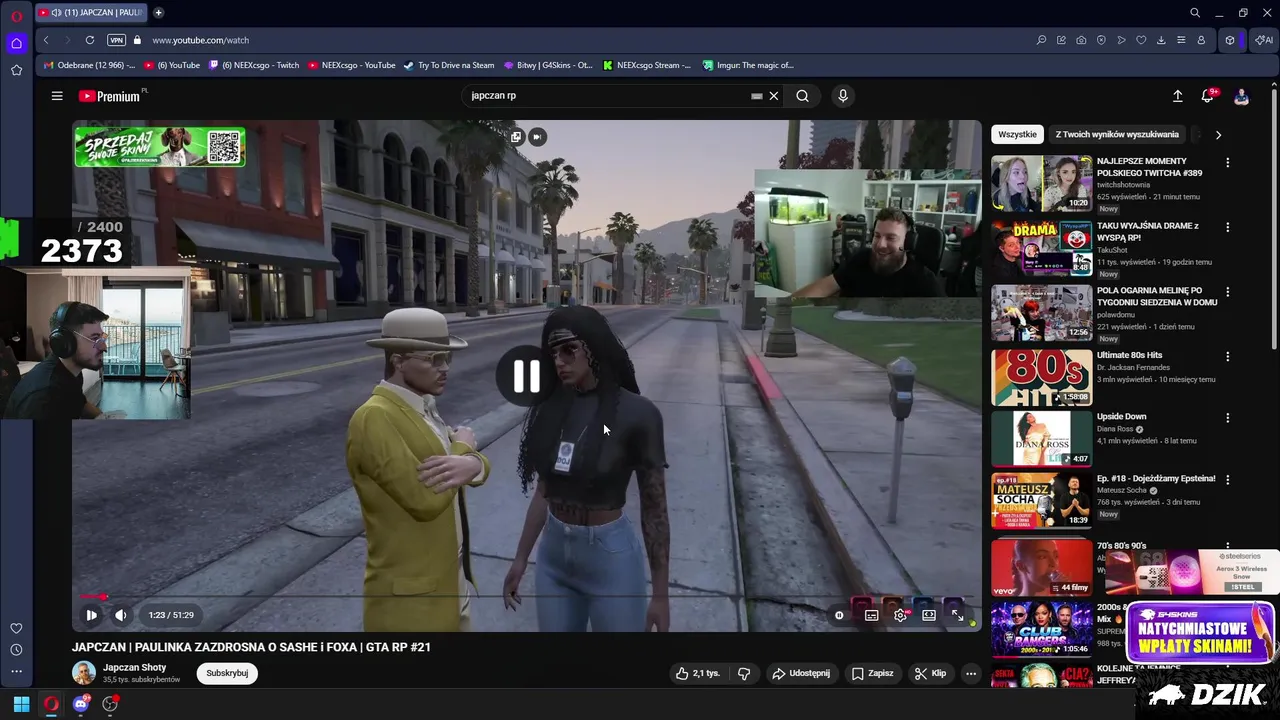1280x720 pixels.
Task: Open Discord from the taskbar
Action: pyautogui.click(x=81, y=704)
